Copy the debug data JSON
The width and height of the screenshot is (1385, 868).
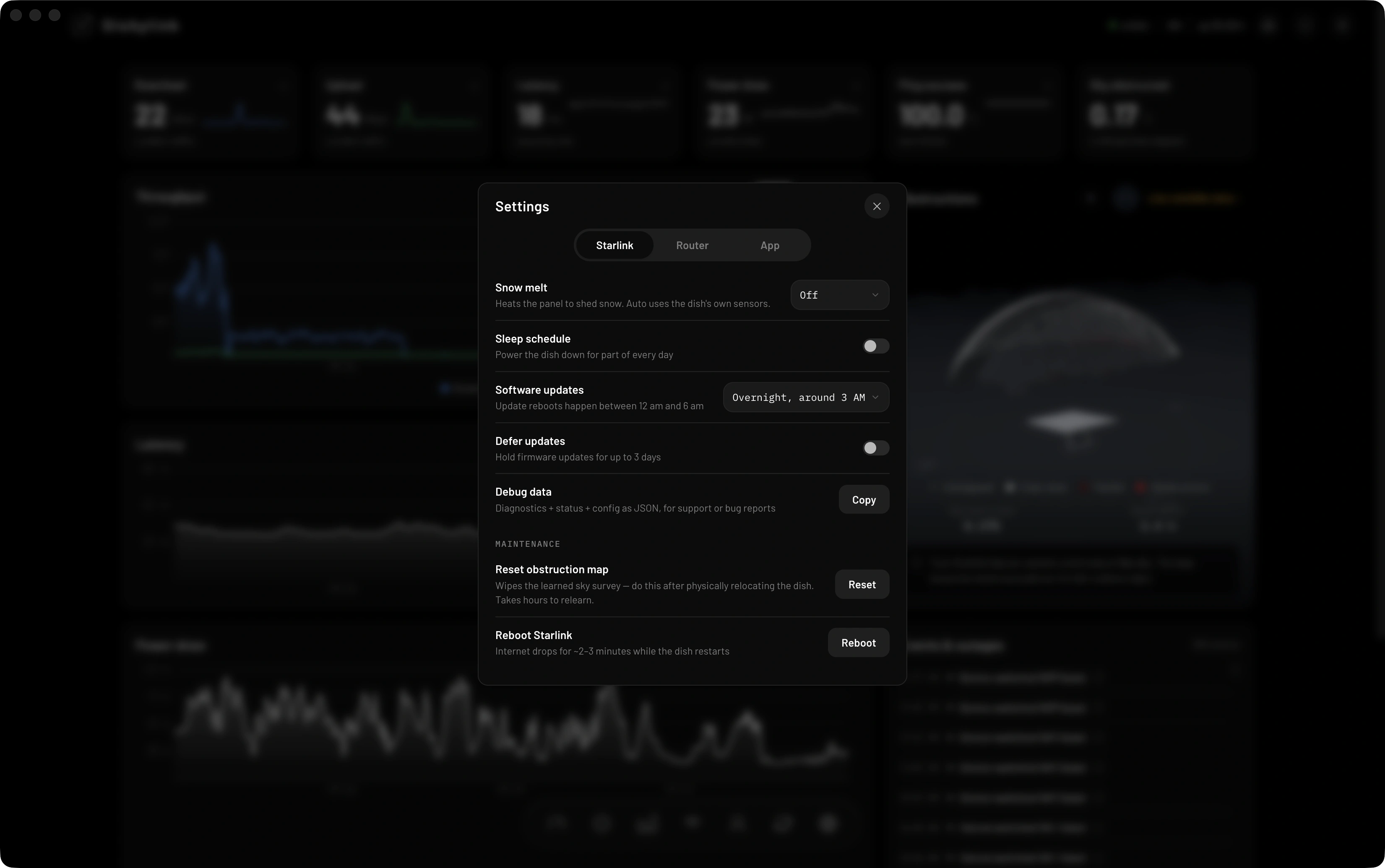pyautogui.click(x=864, y=499)
